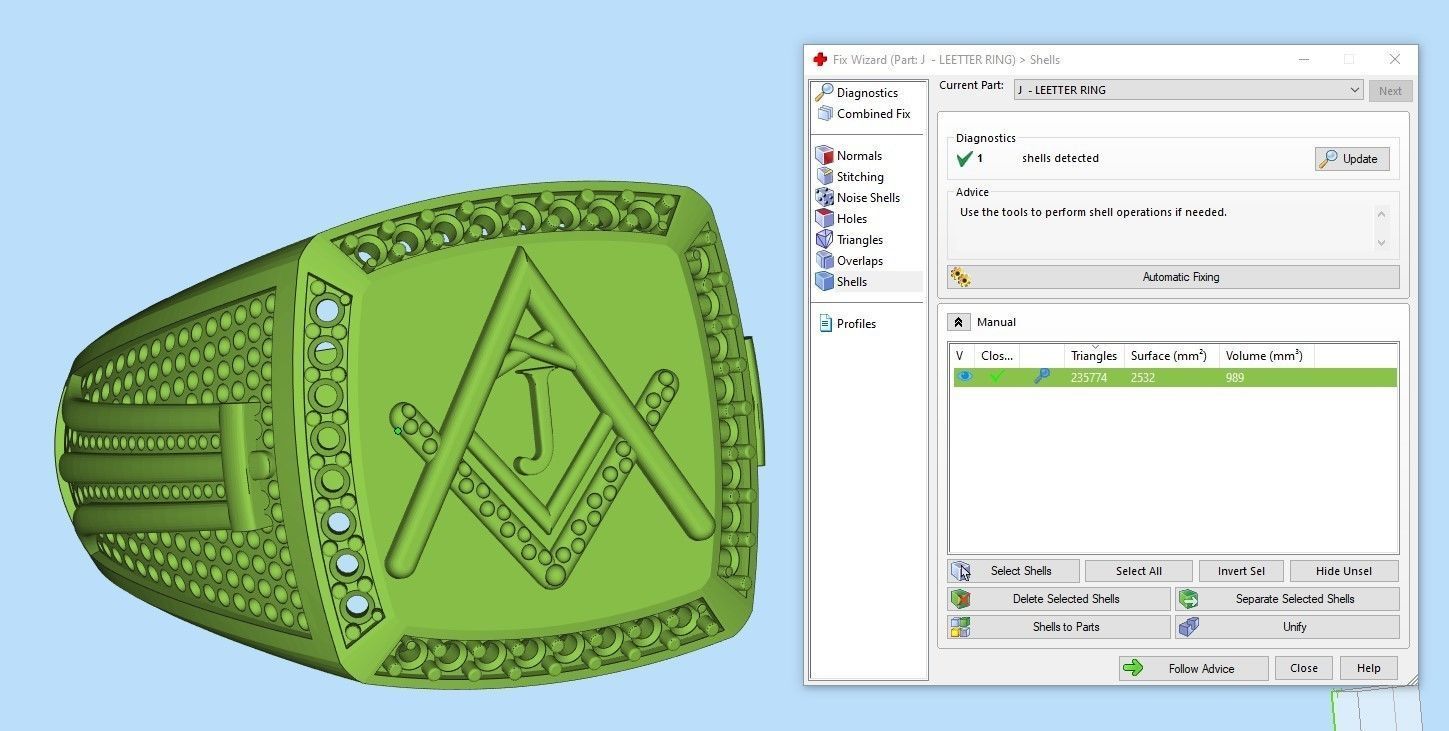
Task: Update the shell diagnostics
Action: coord(1352,159)
